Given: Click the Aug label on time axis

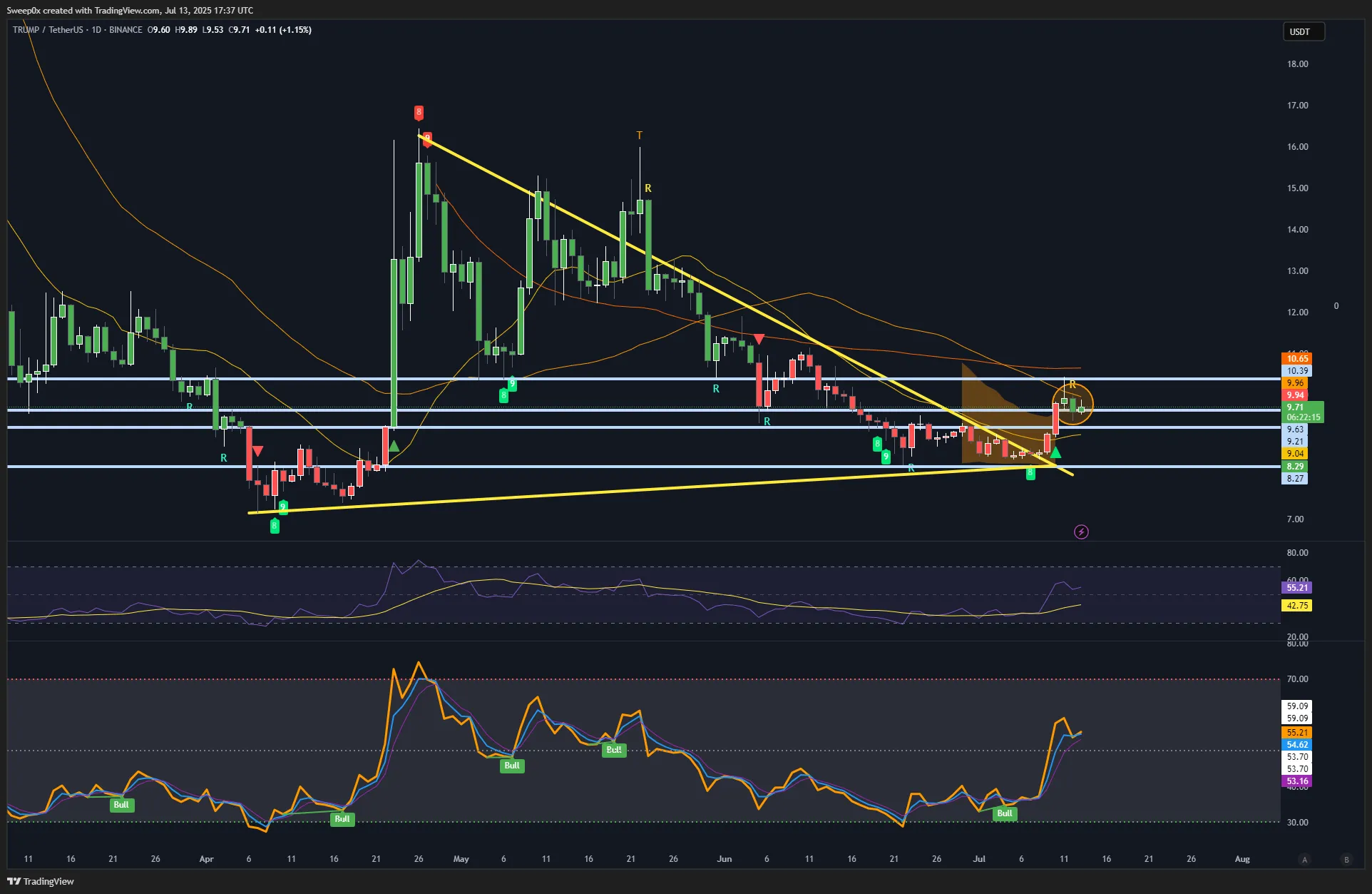Looking at the screenshot, I should [x=1242, y=859].
